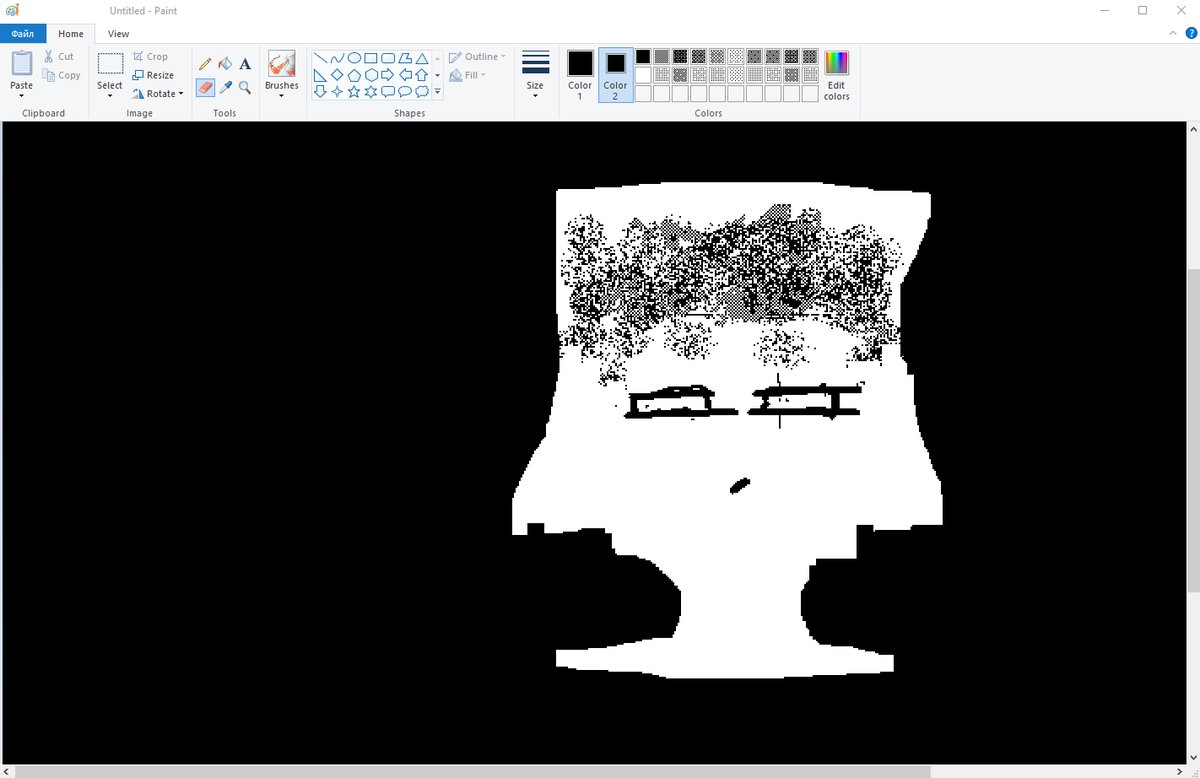Pick the Eraser tool
This screenshot has height=778, width=1200.
(205, 88)
